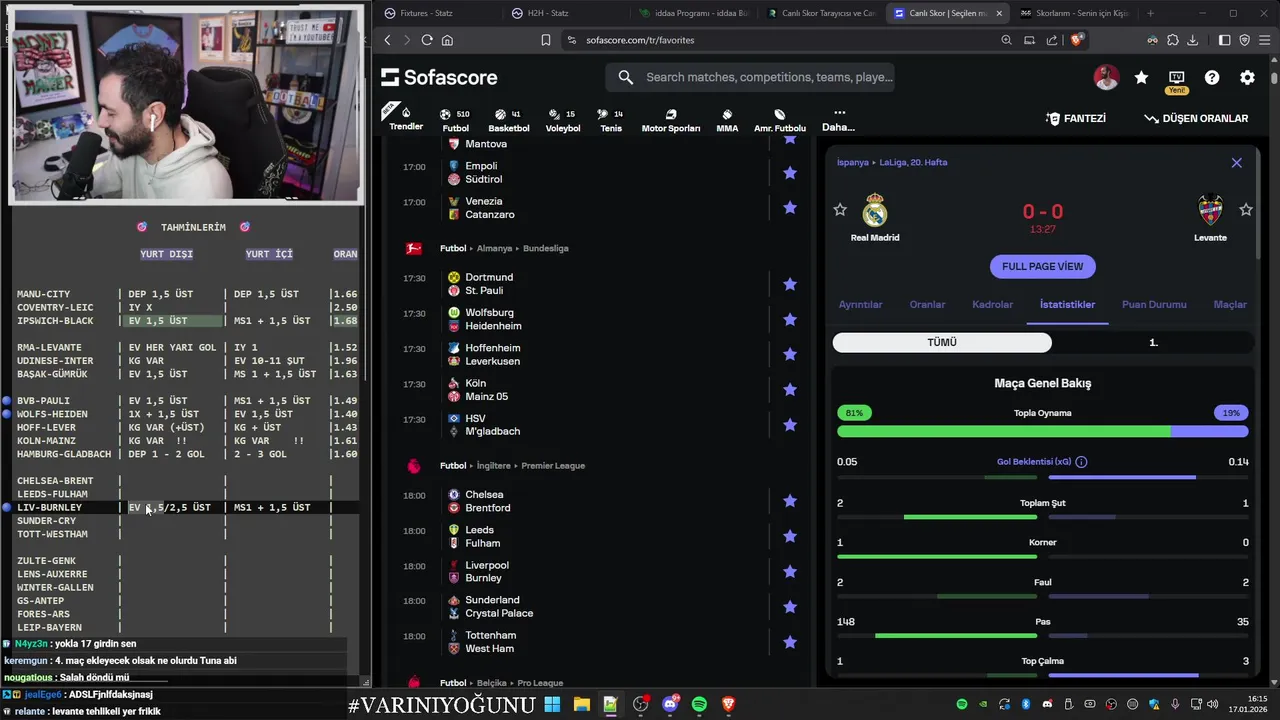Open the Trendler sports category

tap(406, 119)
